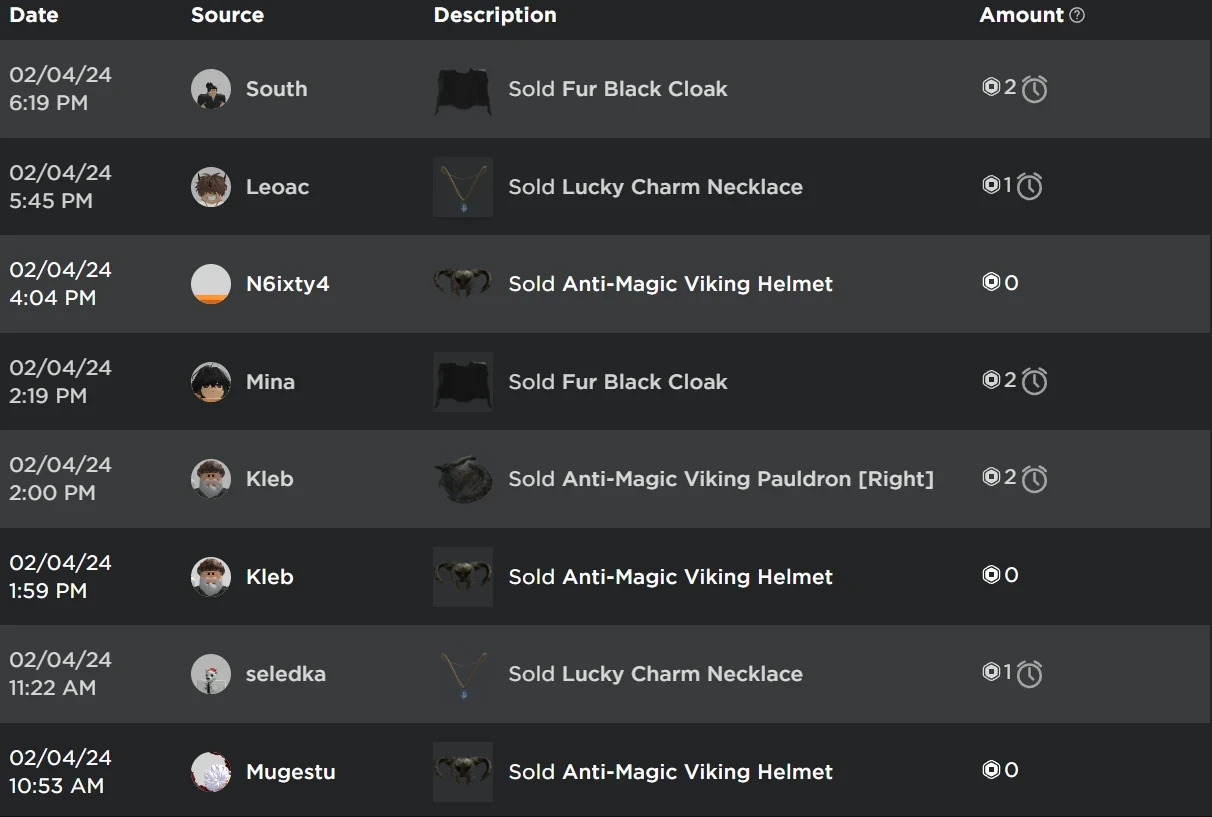Screen dimensions: 1212x817
Task: Click Leoac's avatar picture
Action: tap(210, 186)
